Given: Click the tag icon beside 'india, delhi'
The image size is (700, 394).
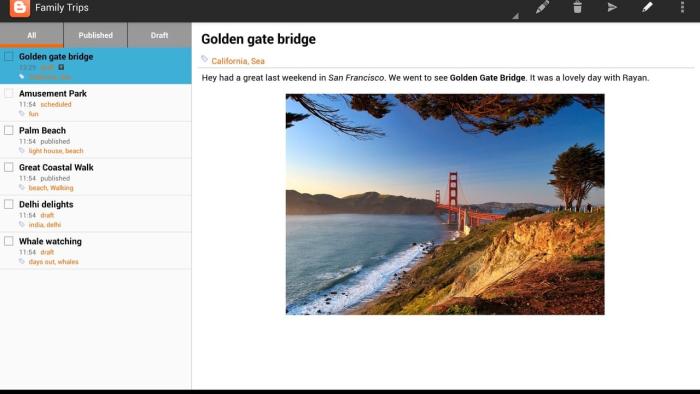Looking at the screenshot, I should coord(21,224).
